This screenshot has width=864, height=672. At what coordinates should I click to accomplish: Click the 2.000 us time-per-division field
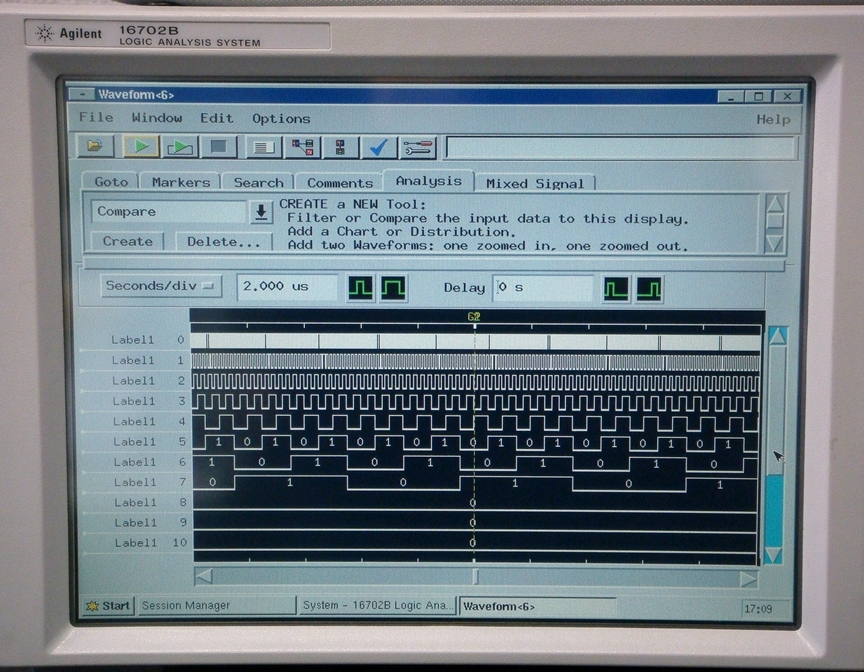point(287,287)
